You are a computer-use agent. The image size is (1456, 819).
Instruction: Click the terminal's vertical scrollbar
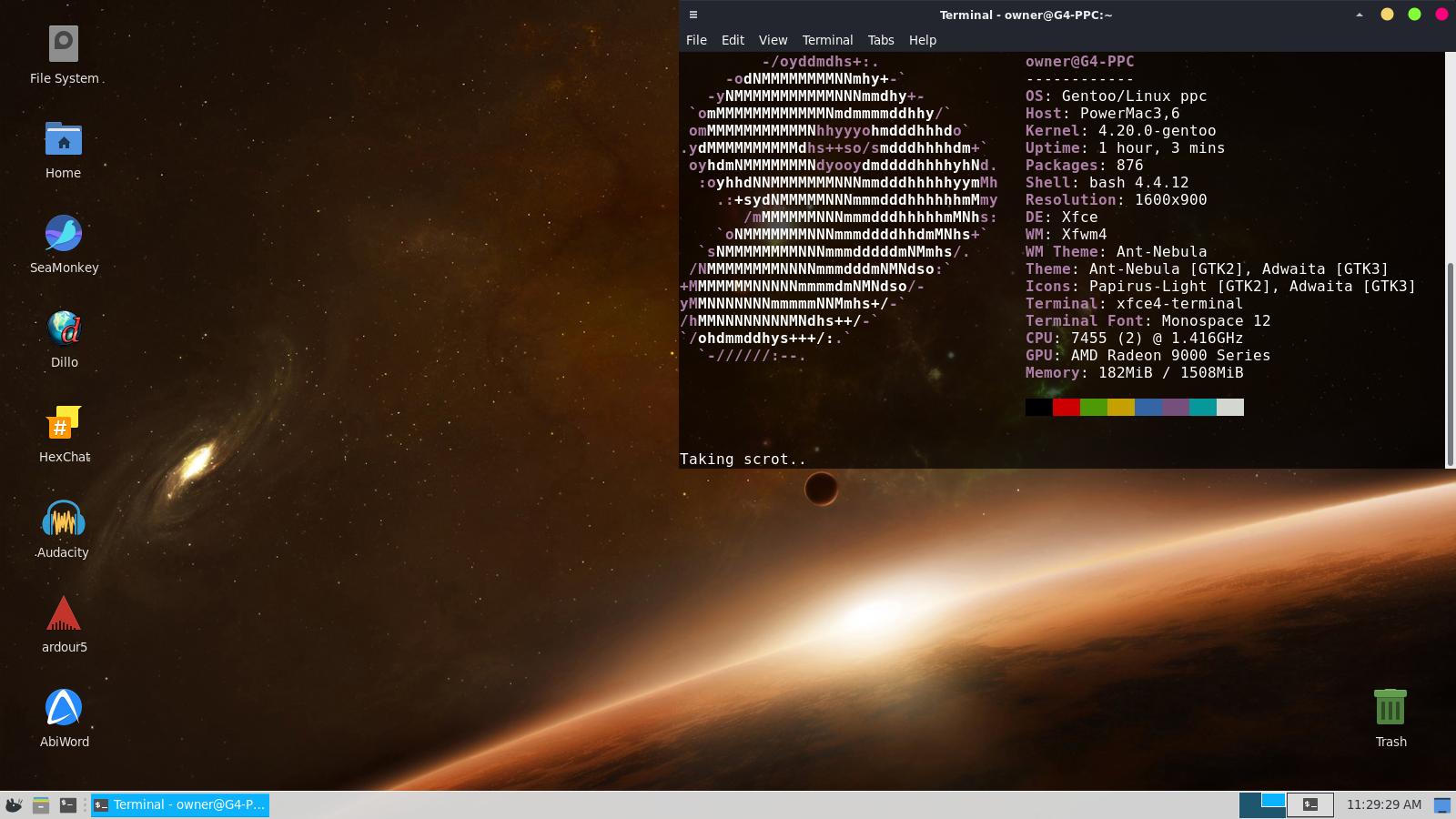1450,364
